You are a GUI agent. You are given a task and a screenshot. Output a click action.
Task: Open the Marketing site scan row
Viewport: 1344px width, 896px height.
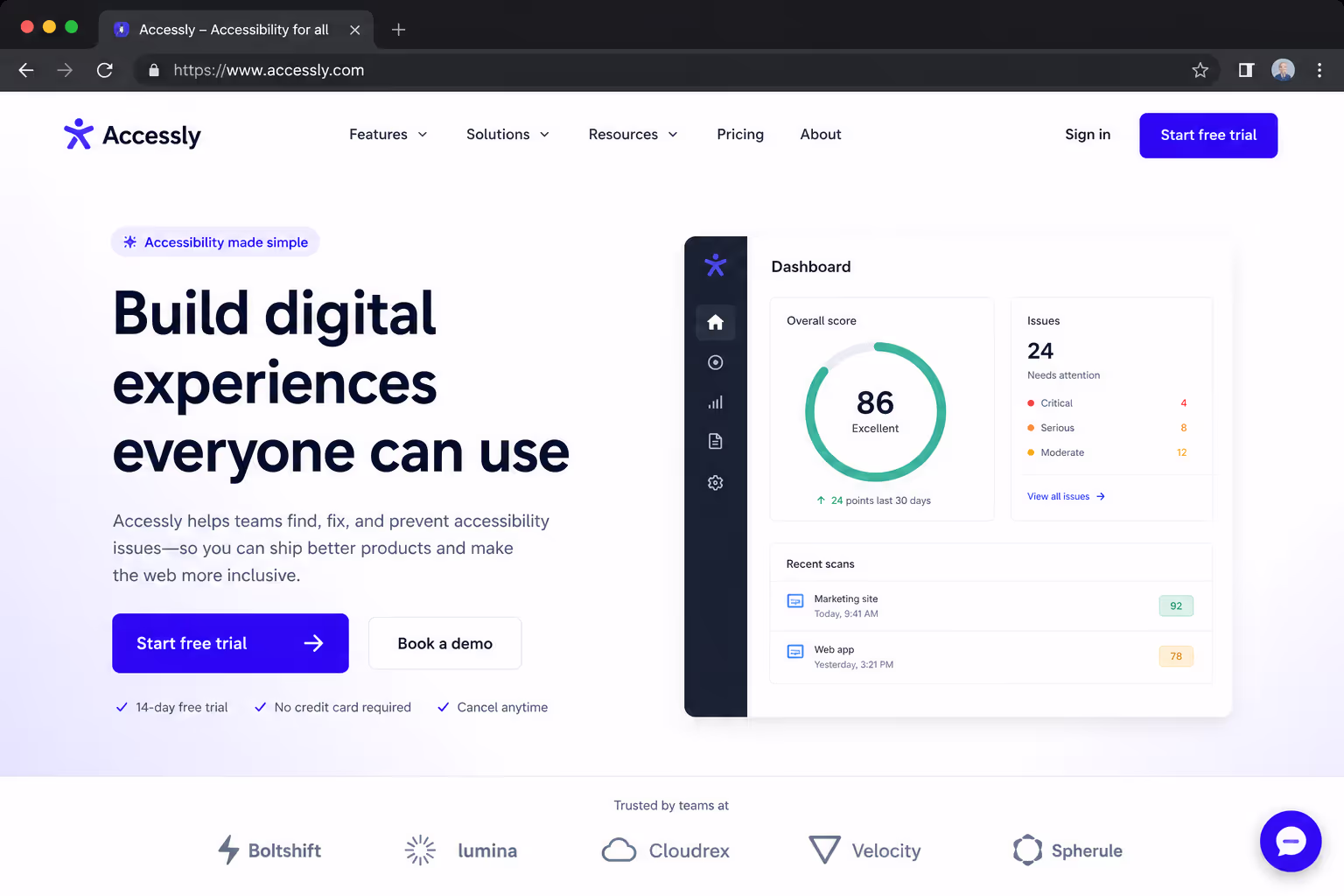[990, 605]
